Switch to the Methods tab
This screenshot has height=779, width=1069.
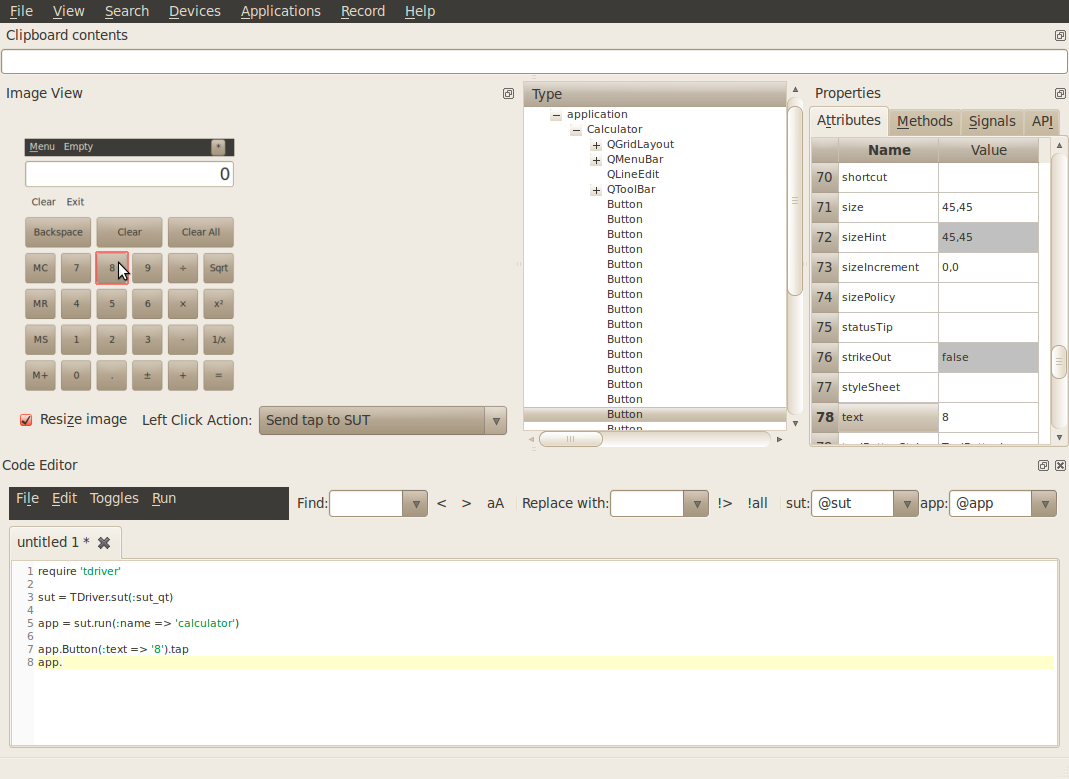coord(924,121)
